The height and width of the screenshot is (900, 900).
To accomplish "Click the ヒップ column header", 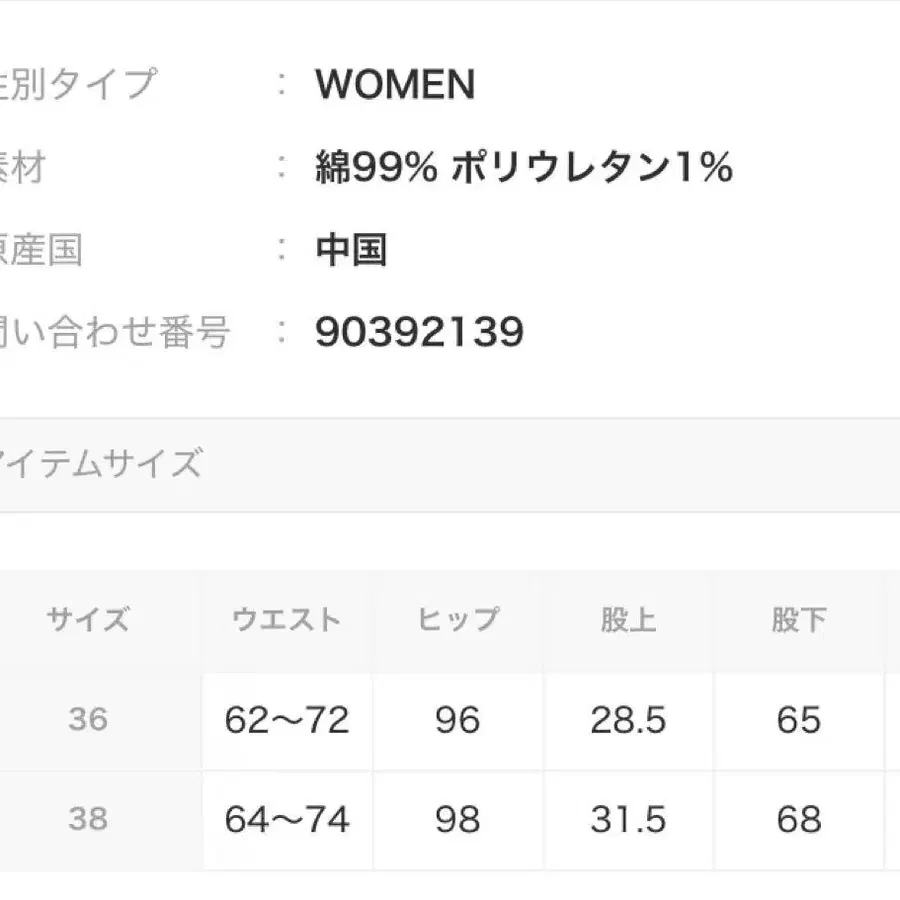I will [457, 620].
